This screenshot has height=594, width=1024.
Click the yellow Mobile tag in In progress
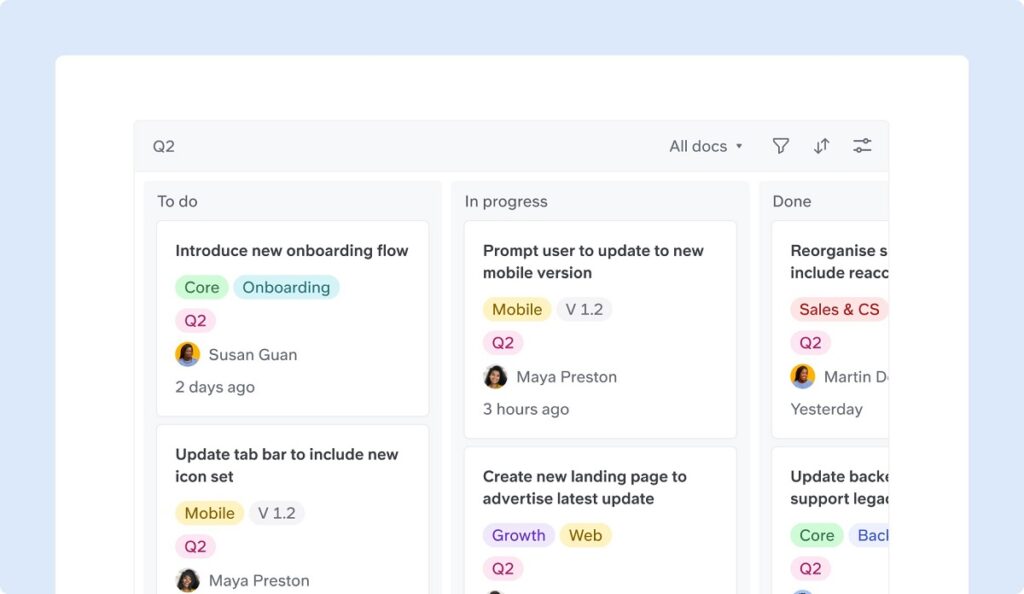tap(516, 309)
